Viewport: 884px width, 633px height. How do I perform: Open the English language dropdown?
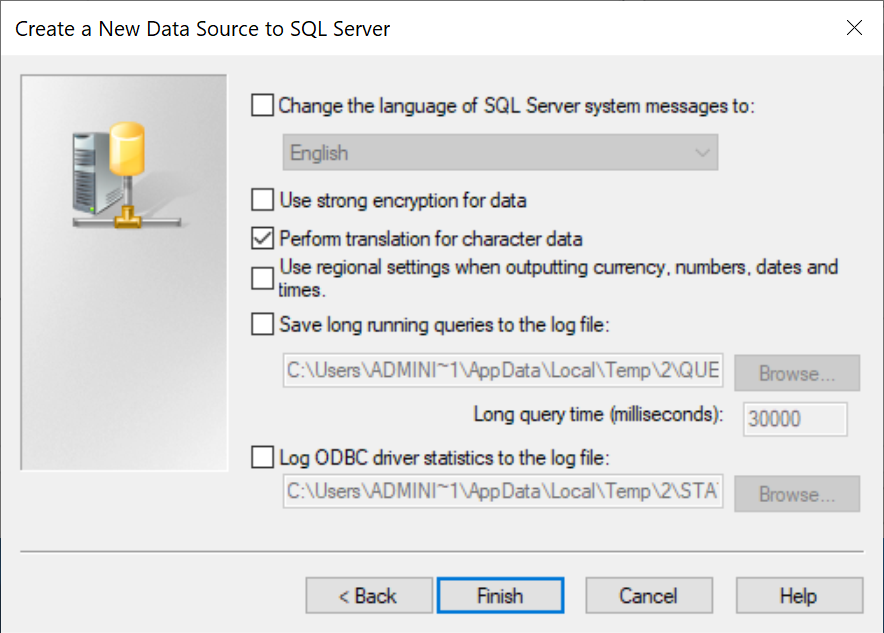500,153
